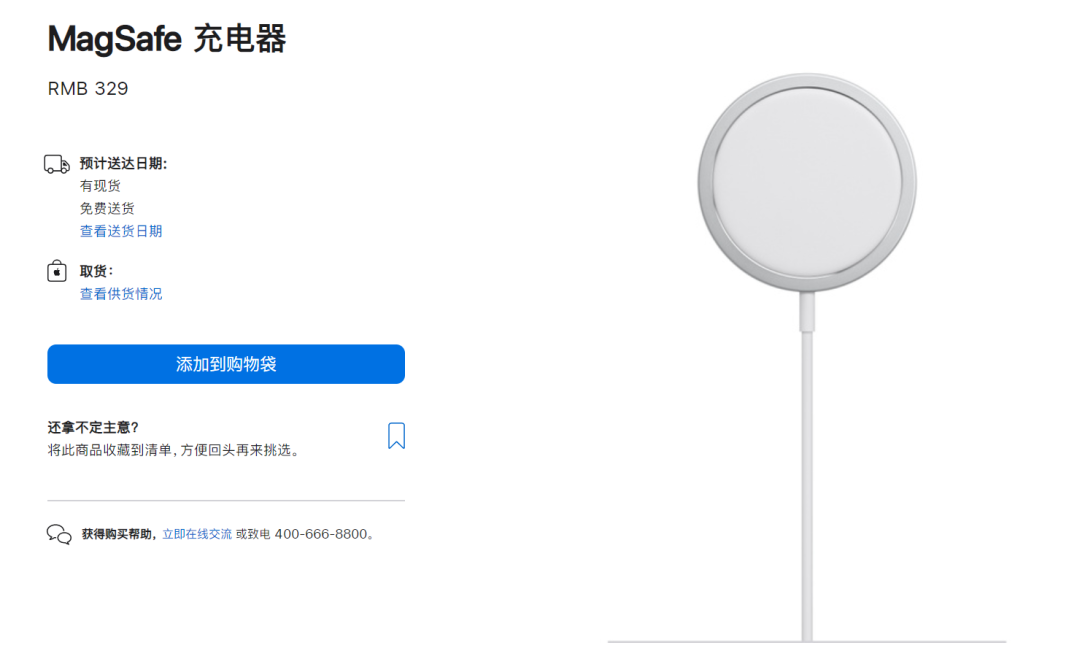This screenshot has height=659, width=1080.
Task: Click the 获得购买帮助 label
Action: coord(119,534)
